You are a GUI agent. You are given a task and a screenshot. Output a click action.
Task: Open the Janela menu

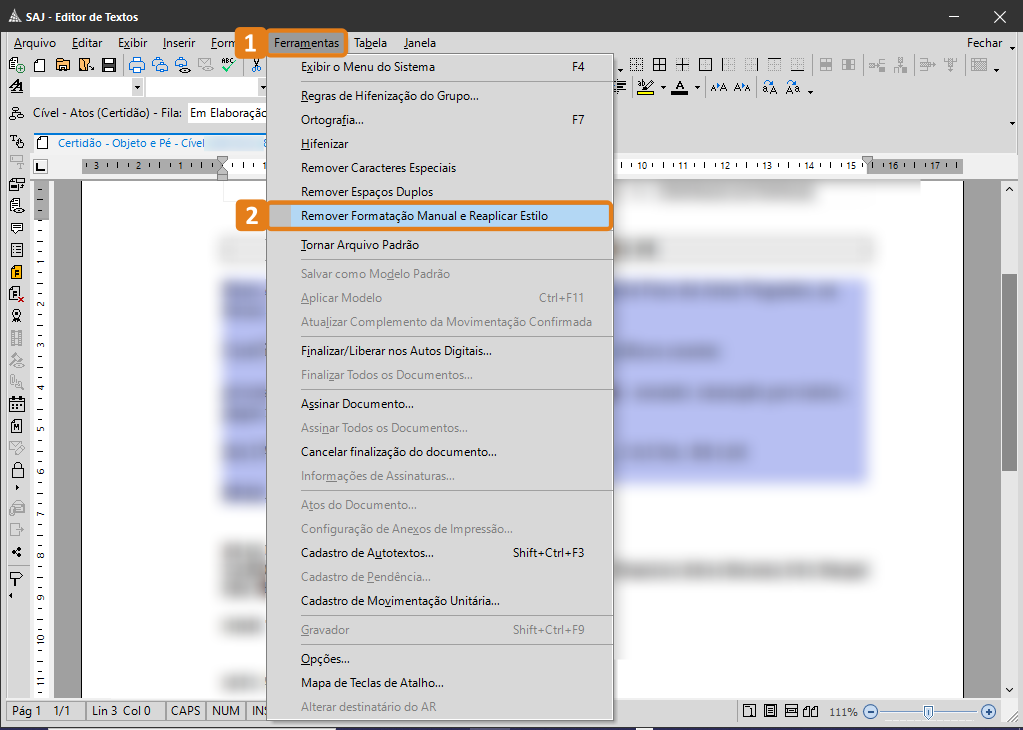[420, 43]
